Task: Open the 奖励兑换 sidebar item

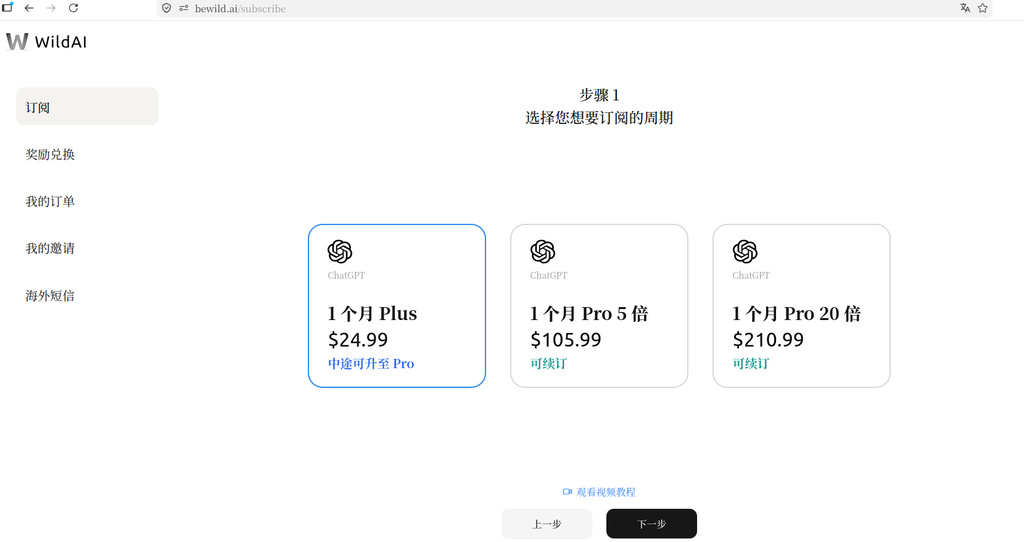Action: (x=50, y=155)
